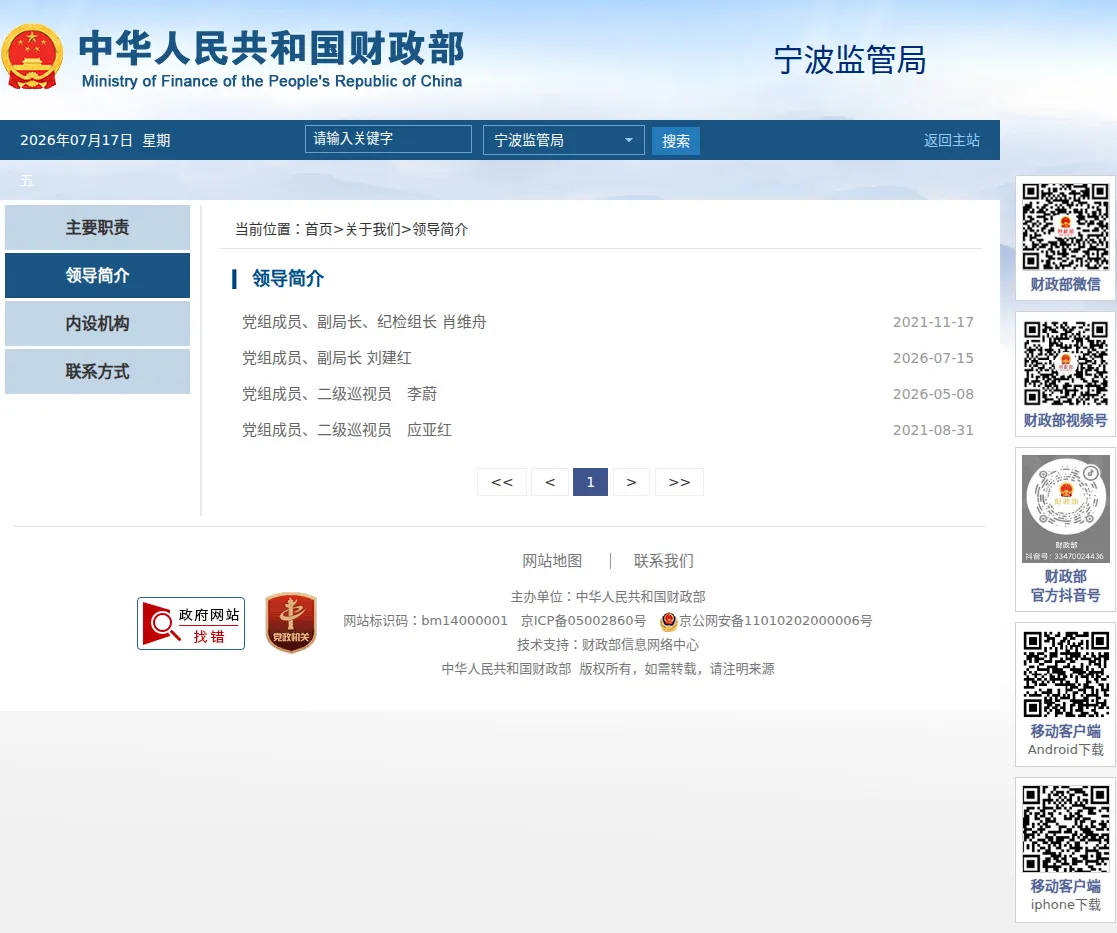Click the Android下载 QR code

(1066, 674)
